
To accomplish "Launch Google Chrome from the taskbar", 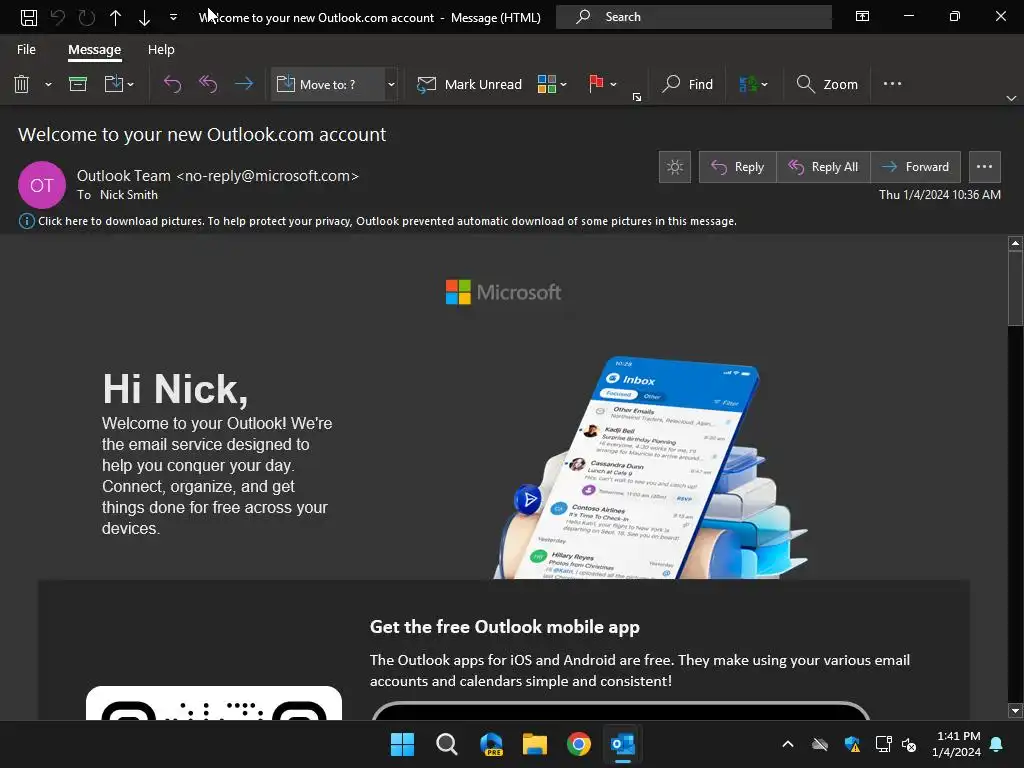I will click(579, 744).
